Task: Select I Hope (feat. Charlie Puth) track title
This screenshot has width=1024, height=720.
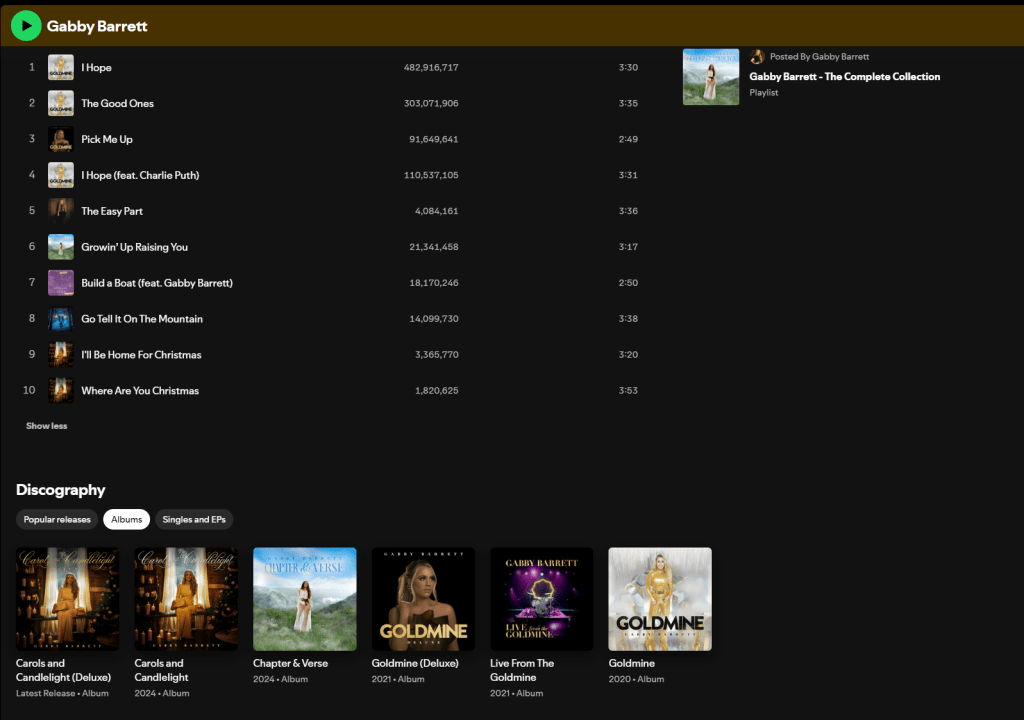Action: click(x=140, y=175)
